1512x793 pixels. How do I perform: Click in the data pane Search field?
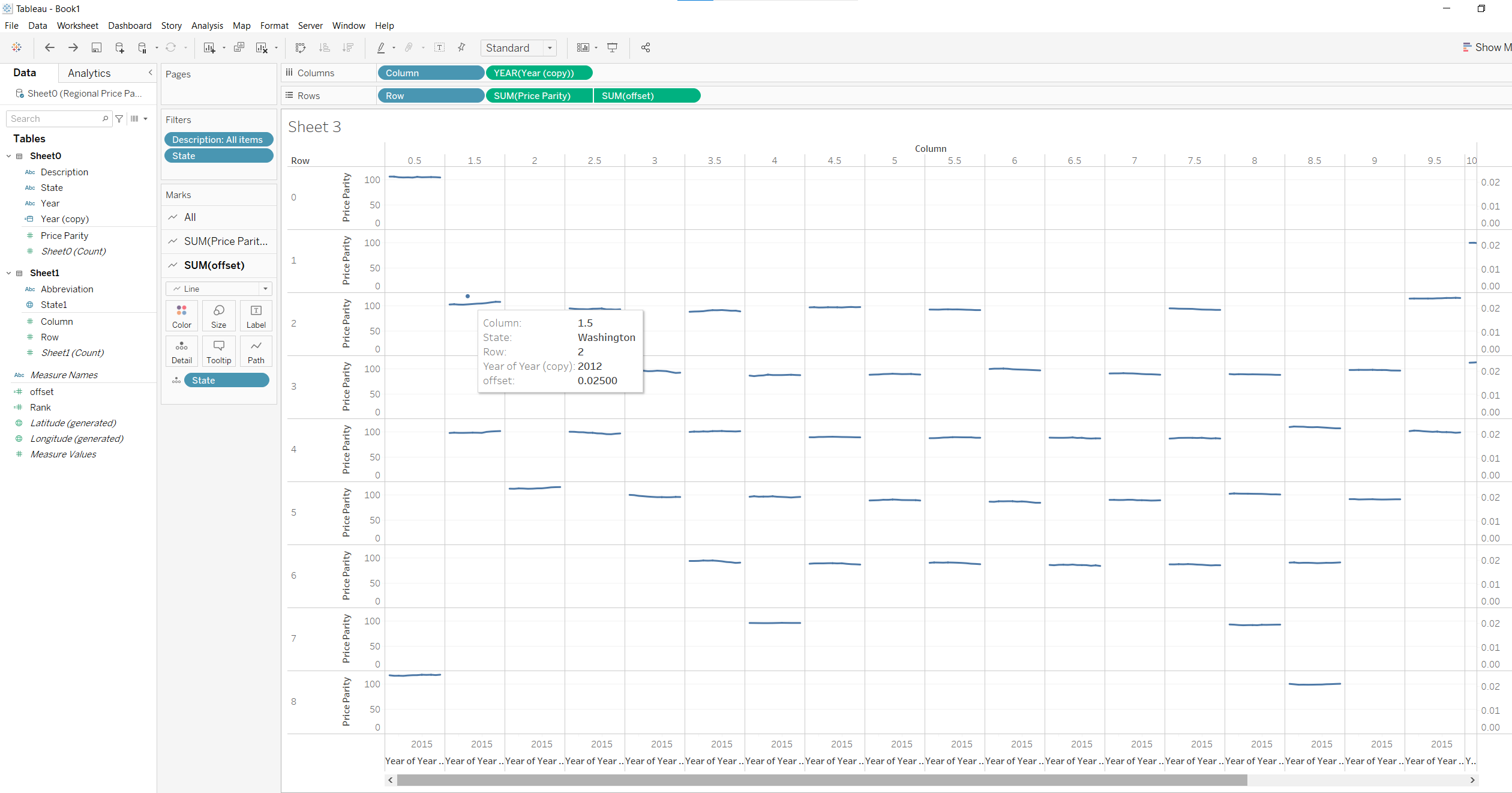pyautogui.click(x=55, y=119)
